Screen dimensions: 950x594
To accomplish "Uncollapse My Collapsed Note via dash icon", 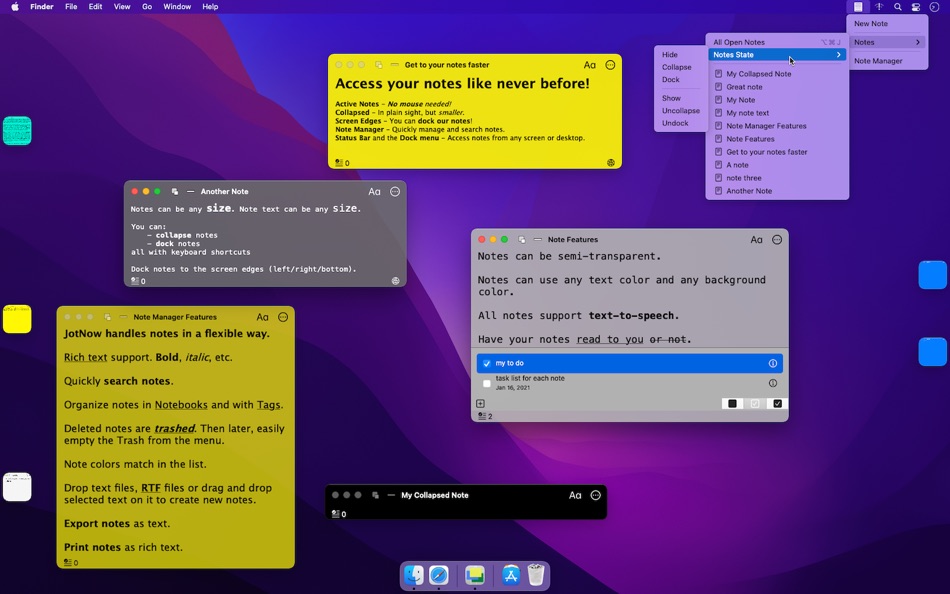I will [391, 495].
